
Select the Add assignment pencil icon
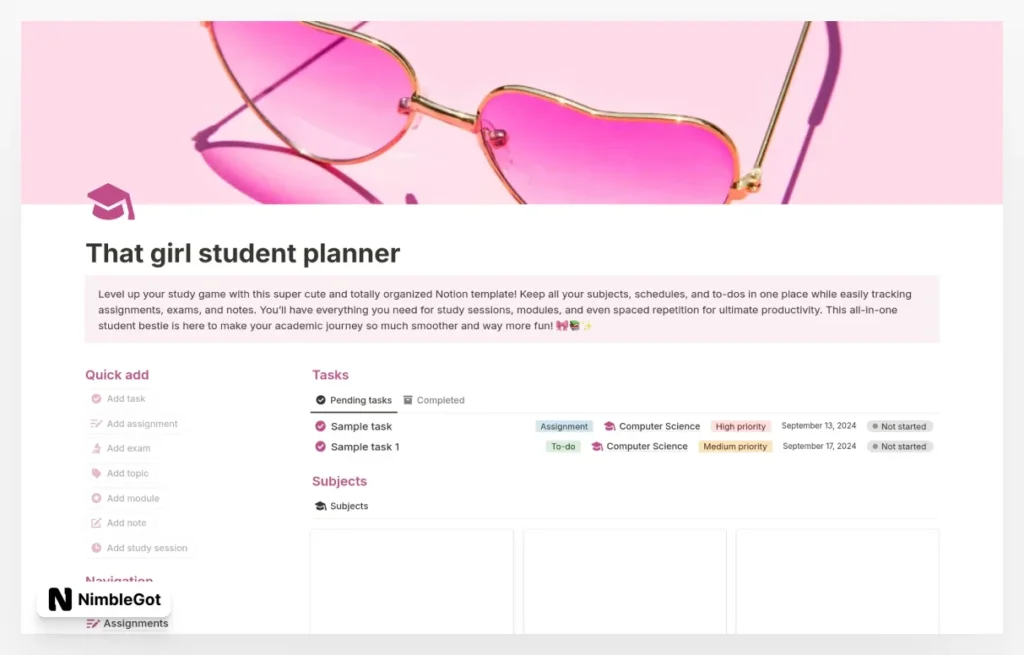point(95,423)
